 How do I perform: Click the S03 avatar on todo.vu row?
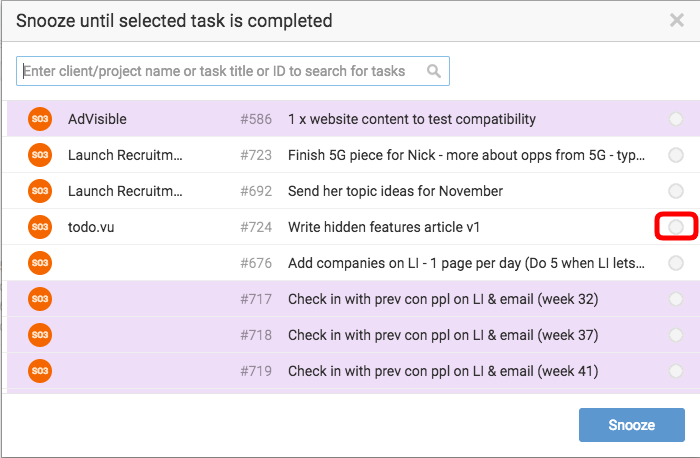point(40,227)
